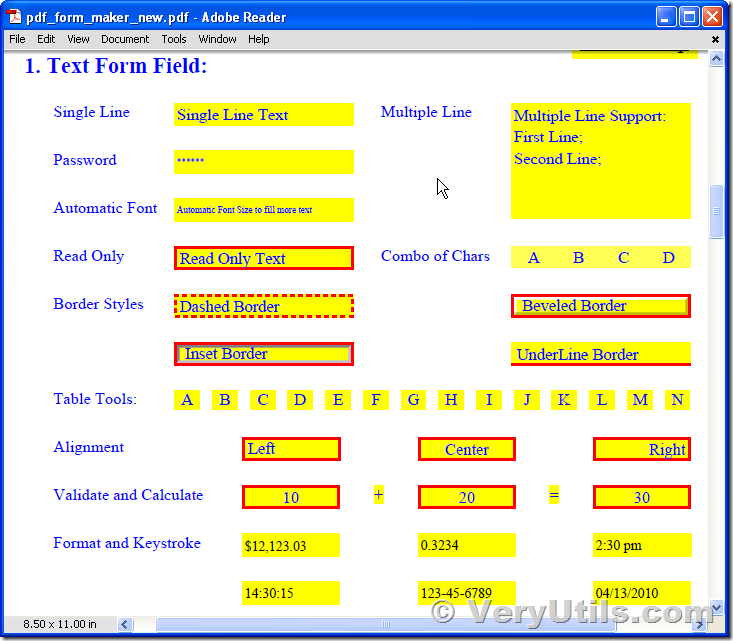The width and height of the screenshot is (733, 641).
Task: Click the page size 8.50 x 11.00 in
Action: 60,624
